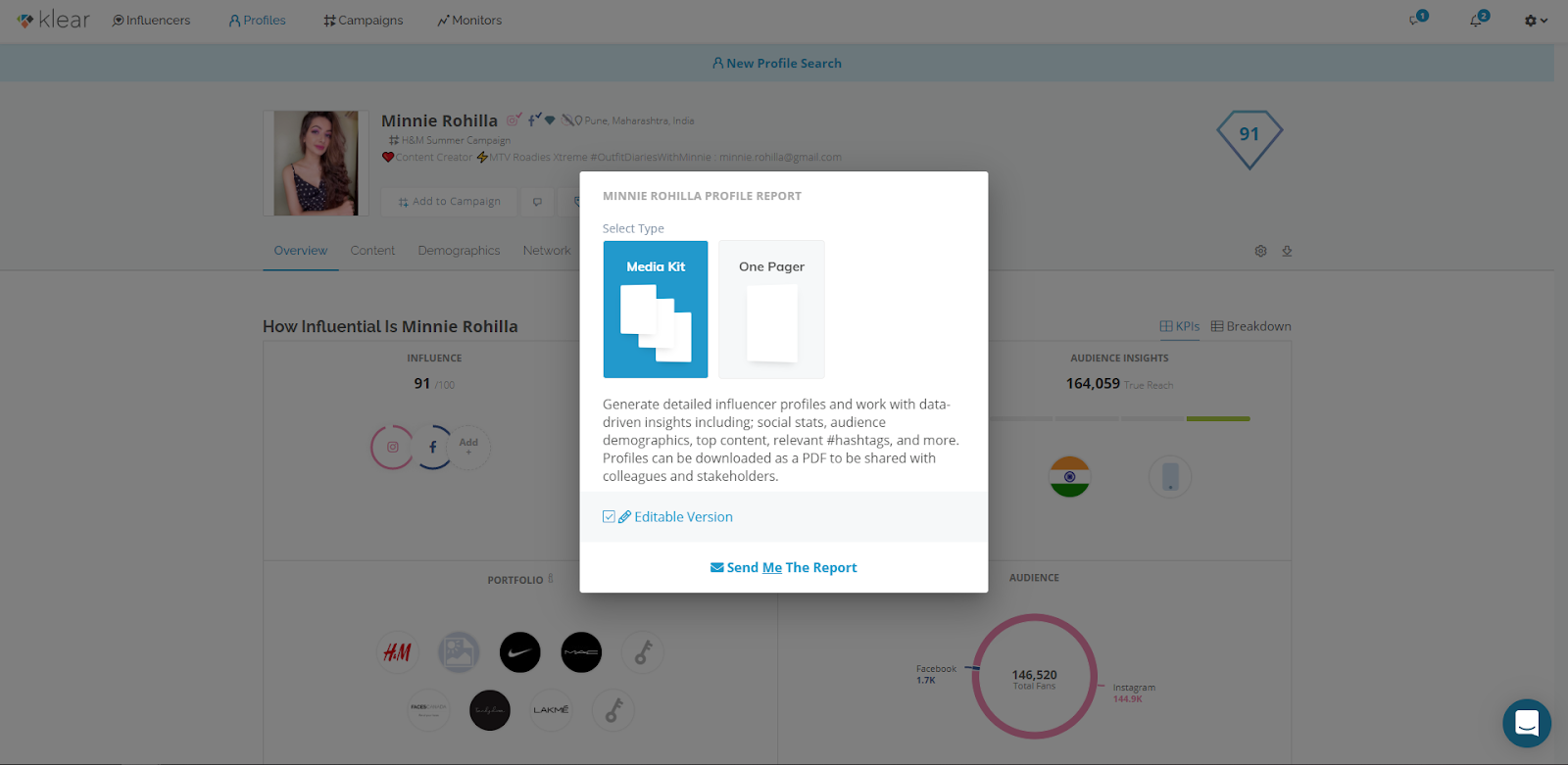Click New Profile Search link
This screenshot has height=765, width=1568.
coord(777,63)
